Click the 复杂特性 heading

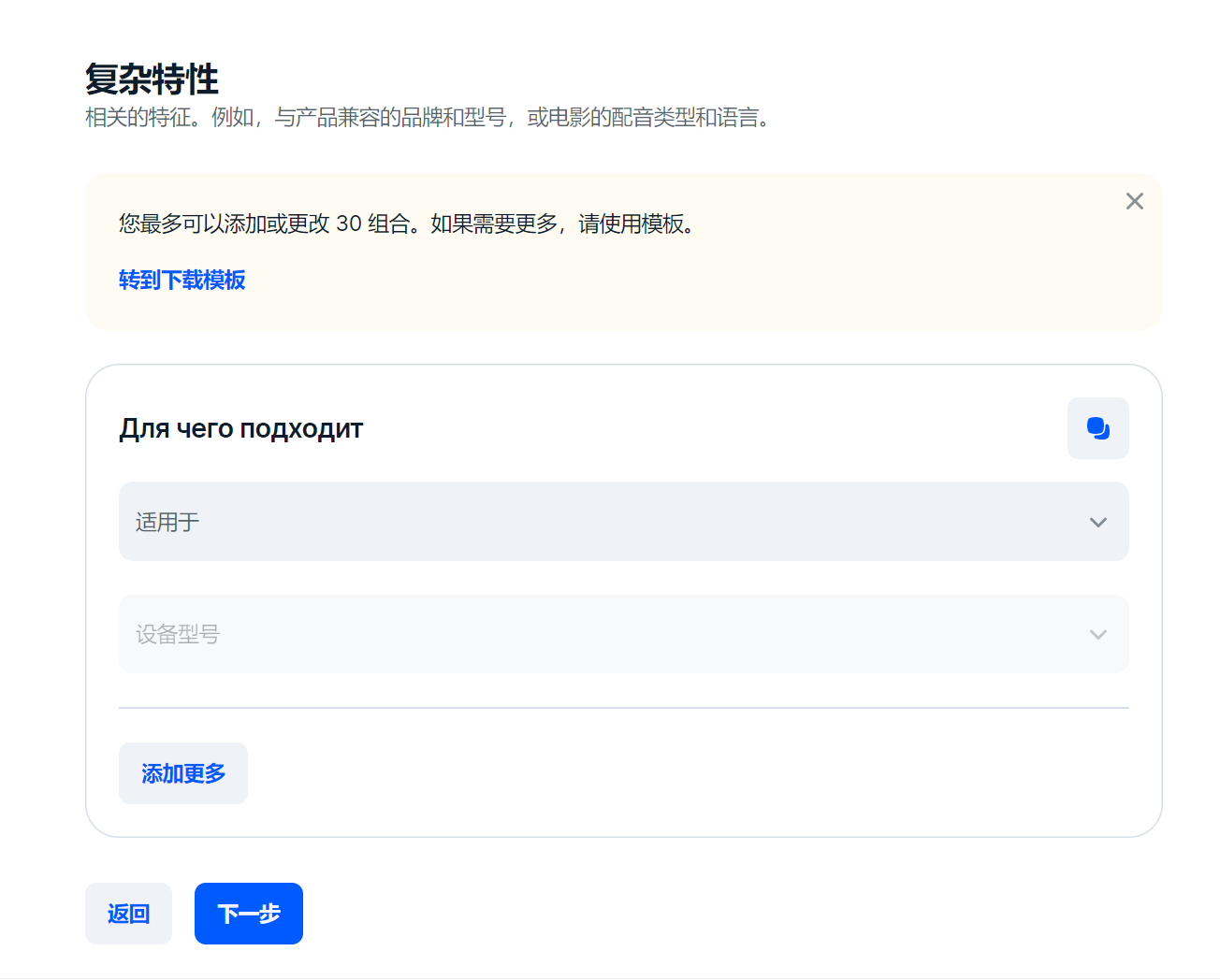152,79
